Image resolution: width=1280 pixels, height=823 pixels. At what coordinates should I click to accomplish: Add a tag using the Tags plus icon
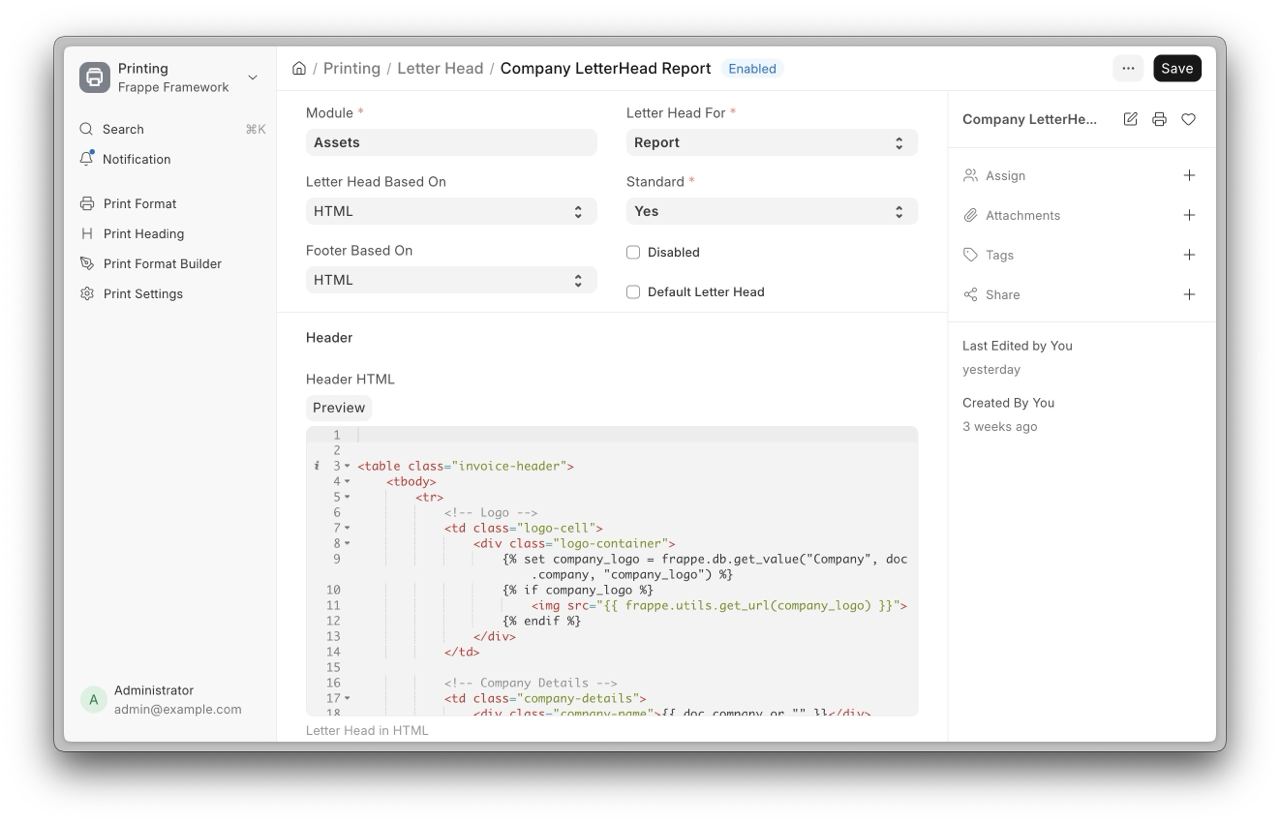coord(1189,255)
